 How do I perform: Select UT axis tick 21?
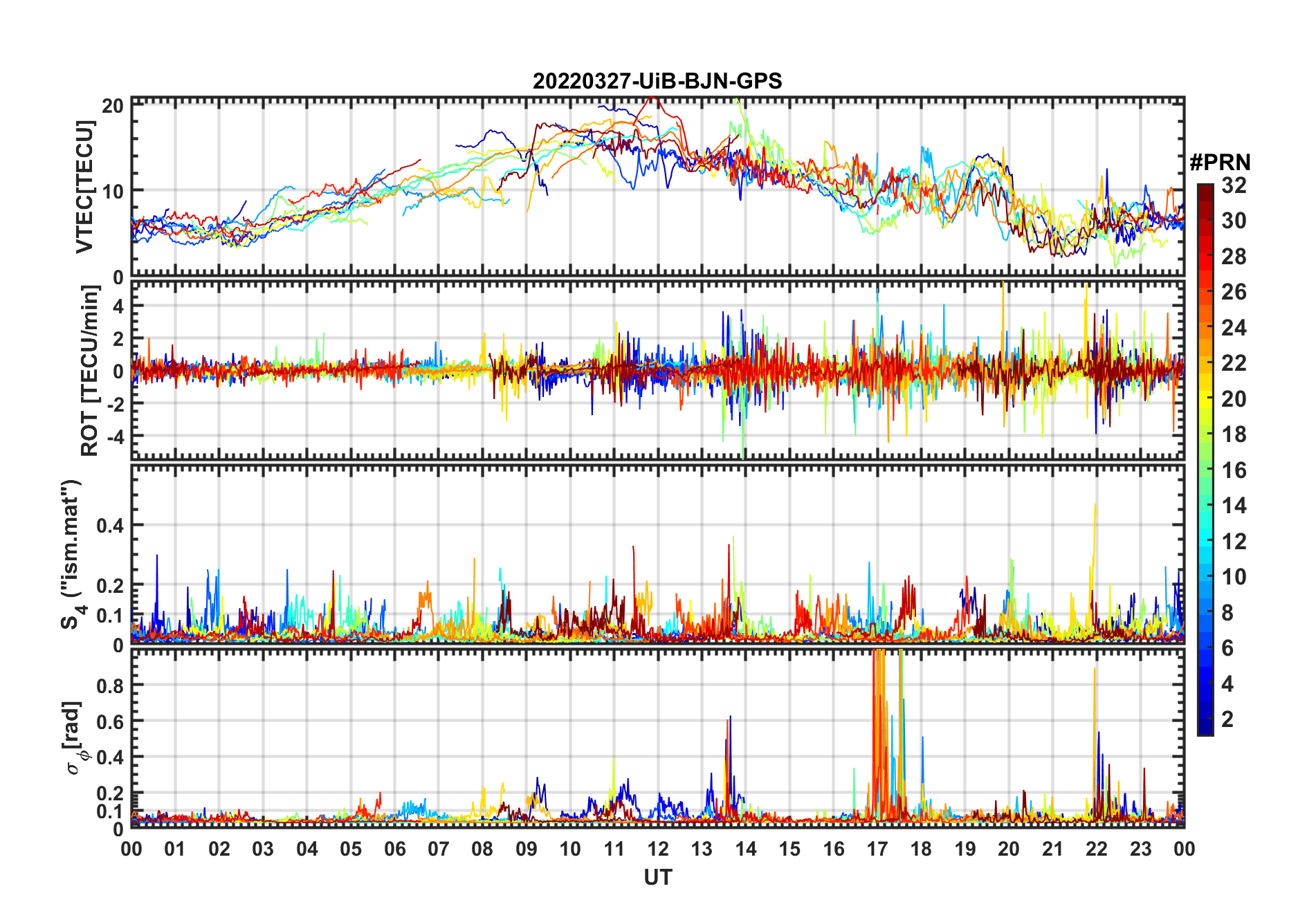pyautogui.click(x=1052, y=849)
